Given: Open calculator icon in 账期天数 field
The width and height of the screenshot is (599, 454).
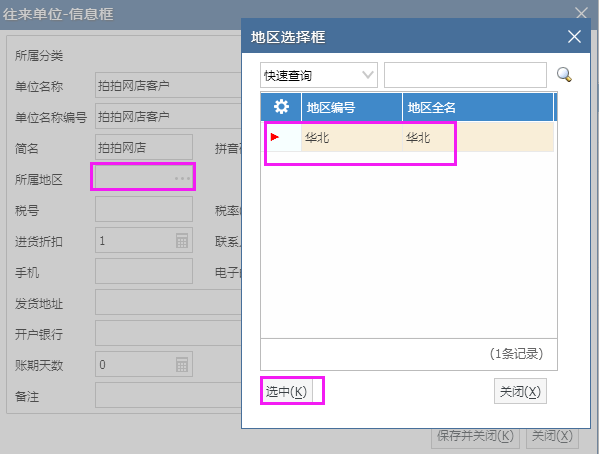Looking at the screenshot, I should pos(182,365).
